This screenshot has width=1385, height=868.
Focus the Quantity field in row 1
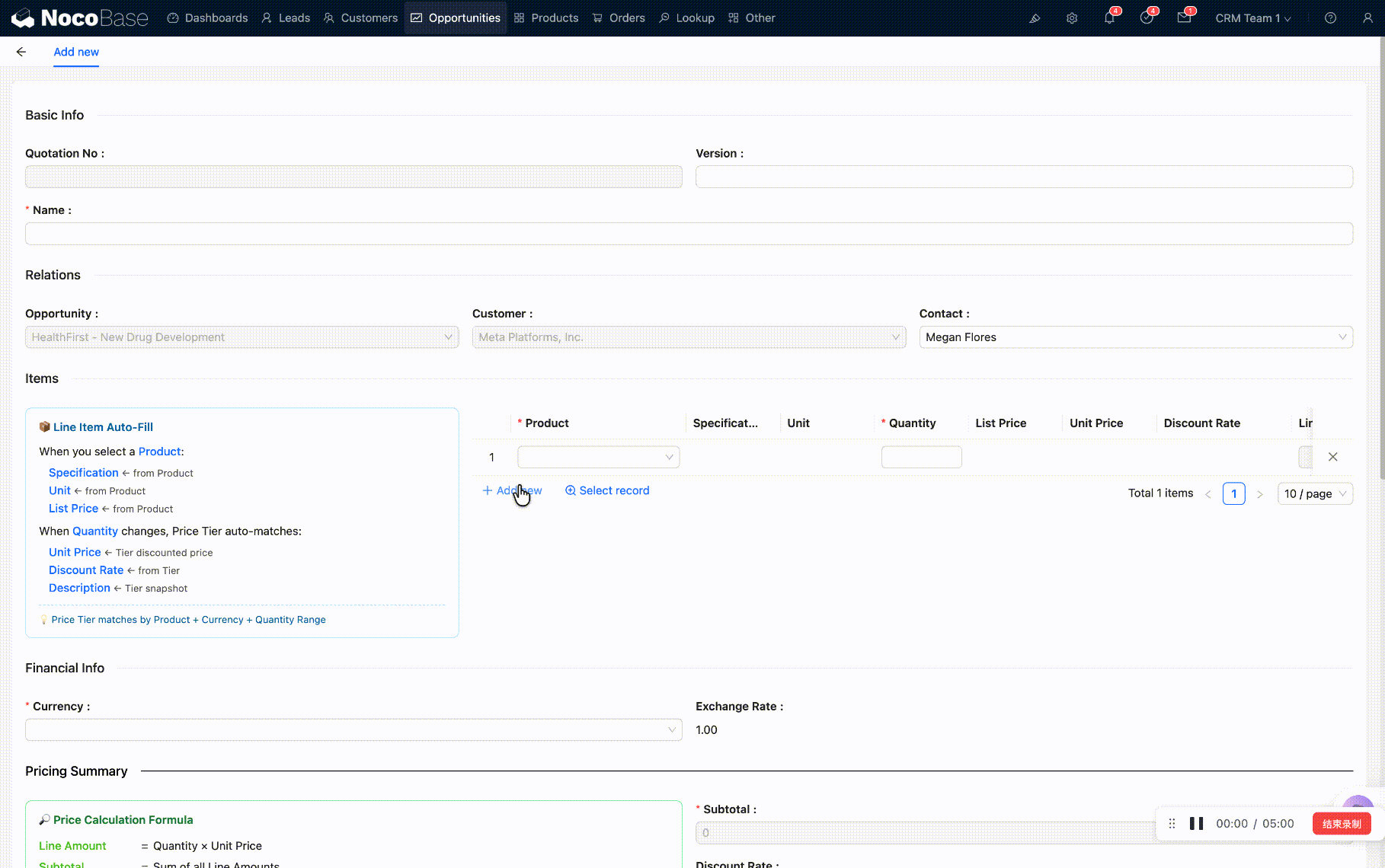(921, 457)
